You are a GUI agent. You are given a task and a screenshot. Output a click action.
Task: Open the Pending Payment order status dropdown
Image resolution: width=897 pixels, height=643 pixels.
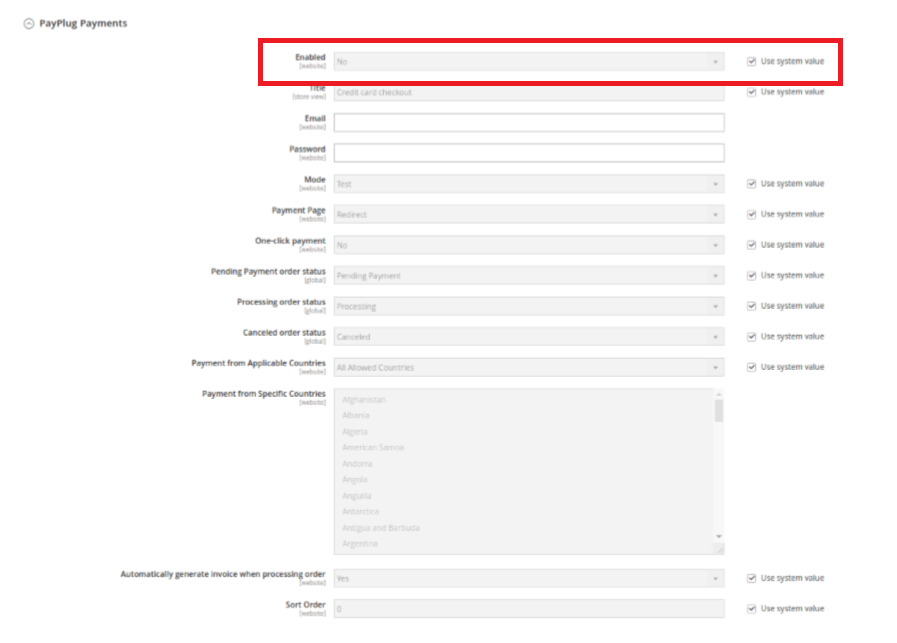click(529, 276)
